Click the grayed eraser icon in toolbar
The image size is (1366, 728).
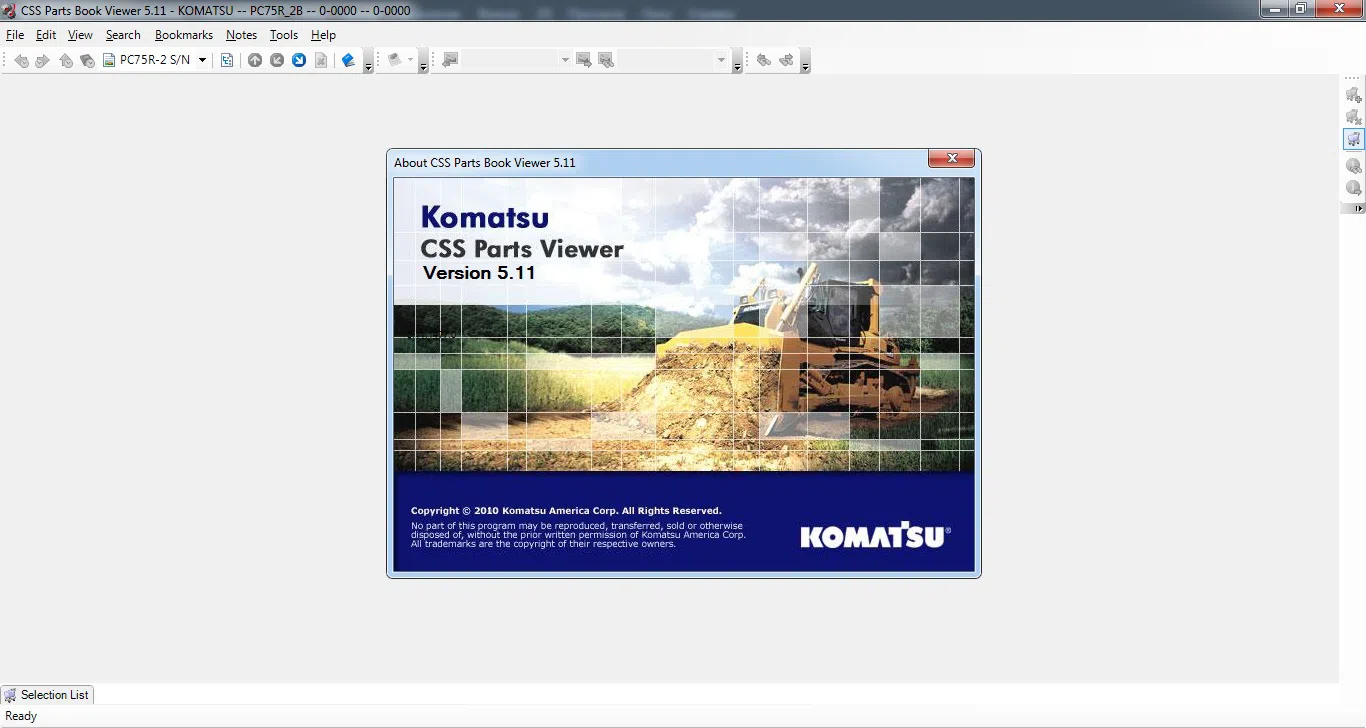pyautogui.click(x=395, y=60)
